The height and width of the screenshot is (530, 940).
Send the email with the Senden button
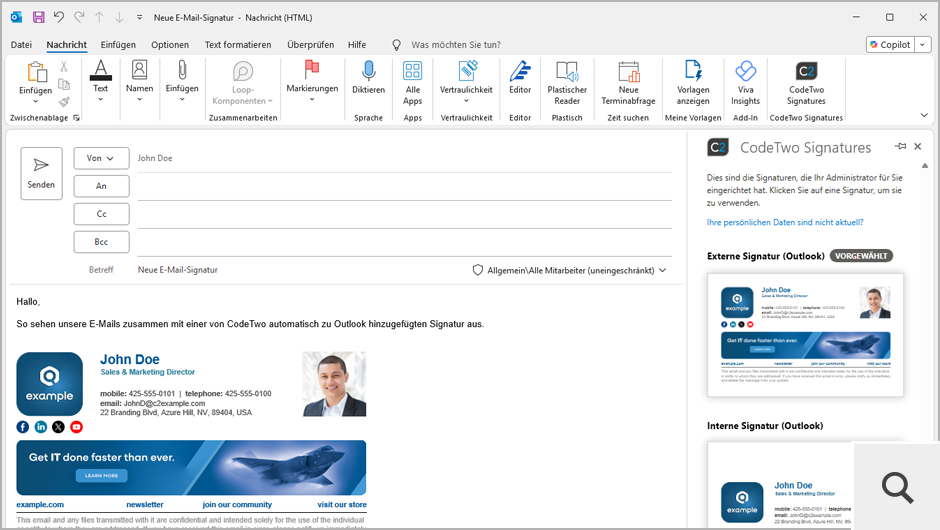point(41,173)
